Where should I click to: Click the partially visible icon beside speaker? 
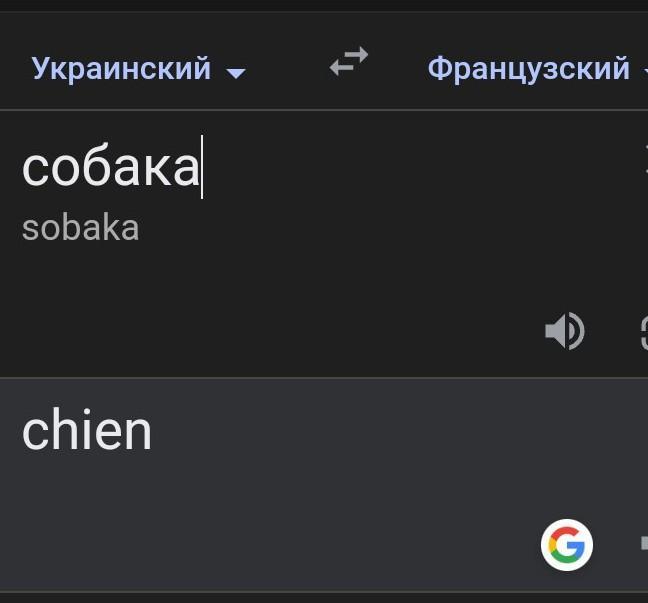coord(643,331)
